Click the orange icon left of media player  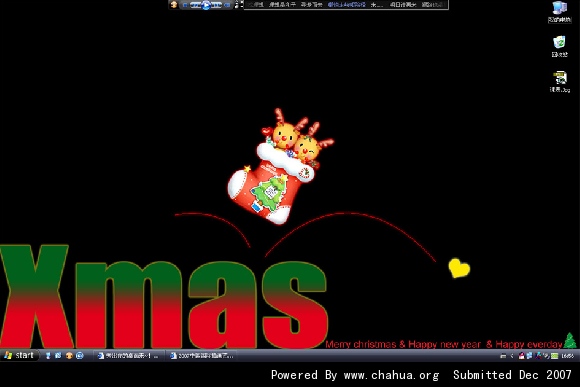[x=173, y=5]
